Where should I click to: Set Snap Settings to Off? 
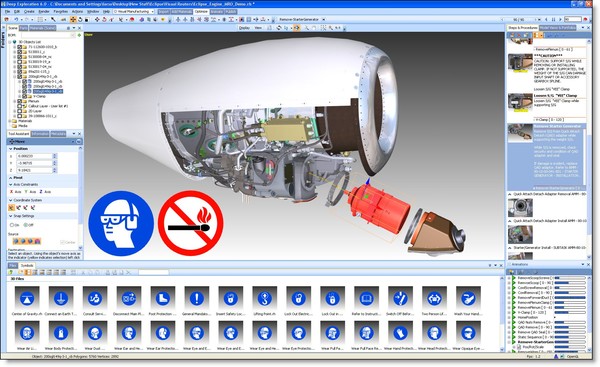pos(26,225)
